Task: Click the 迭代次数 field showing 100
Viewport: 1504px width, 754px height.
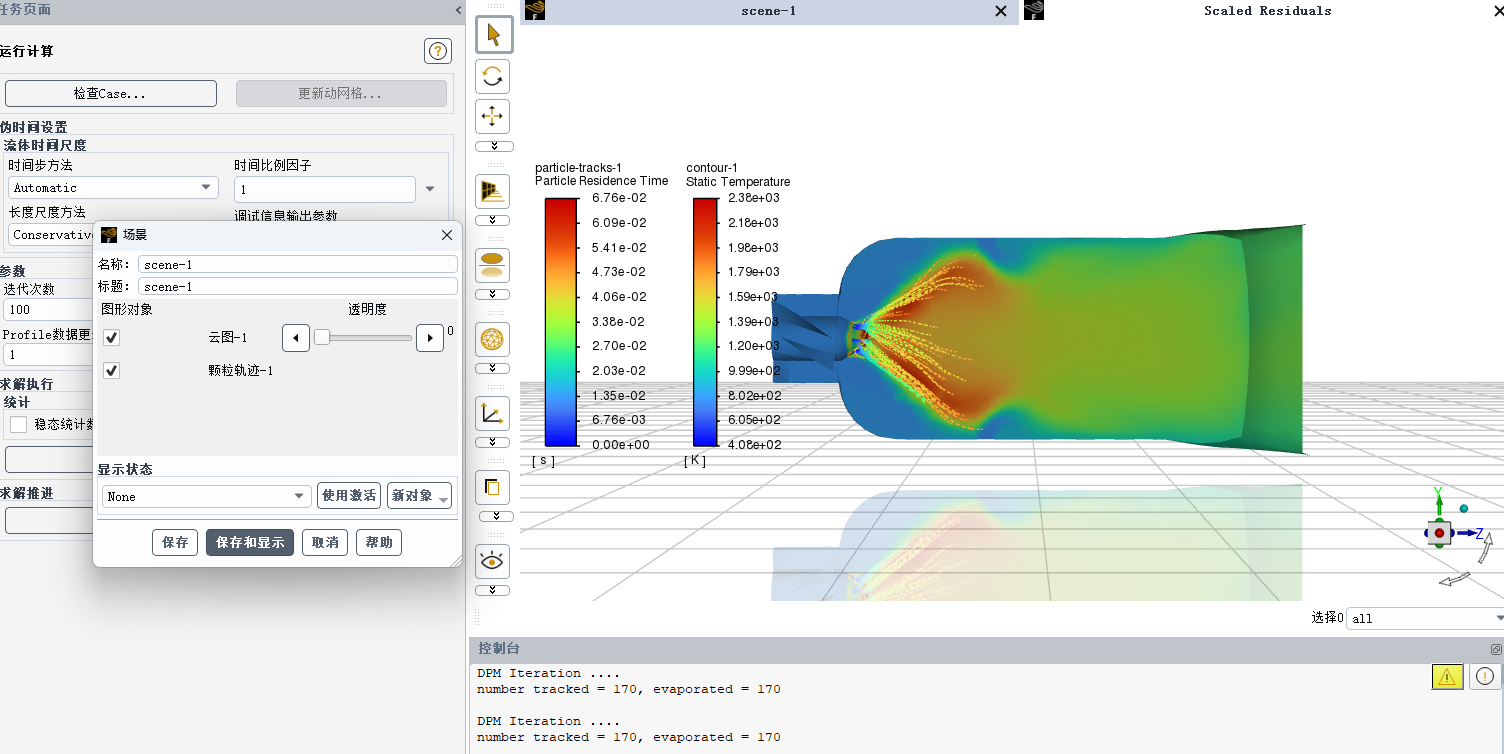Action: pyautogui.click(x=48, y=310)
